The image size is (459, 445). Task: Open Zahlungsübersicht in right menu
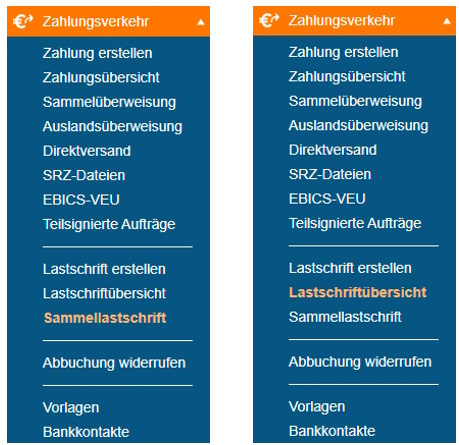(x=347, y=77)
